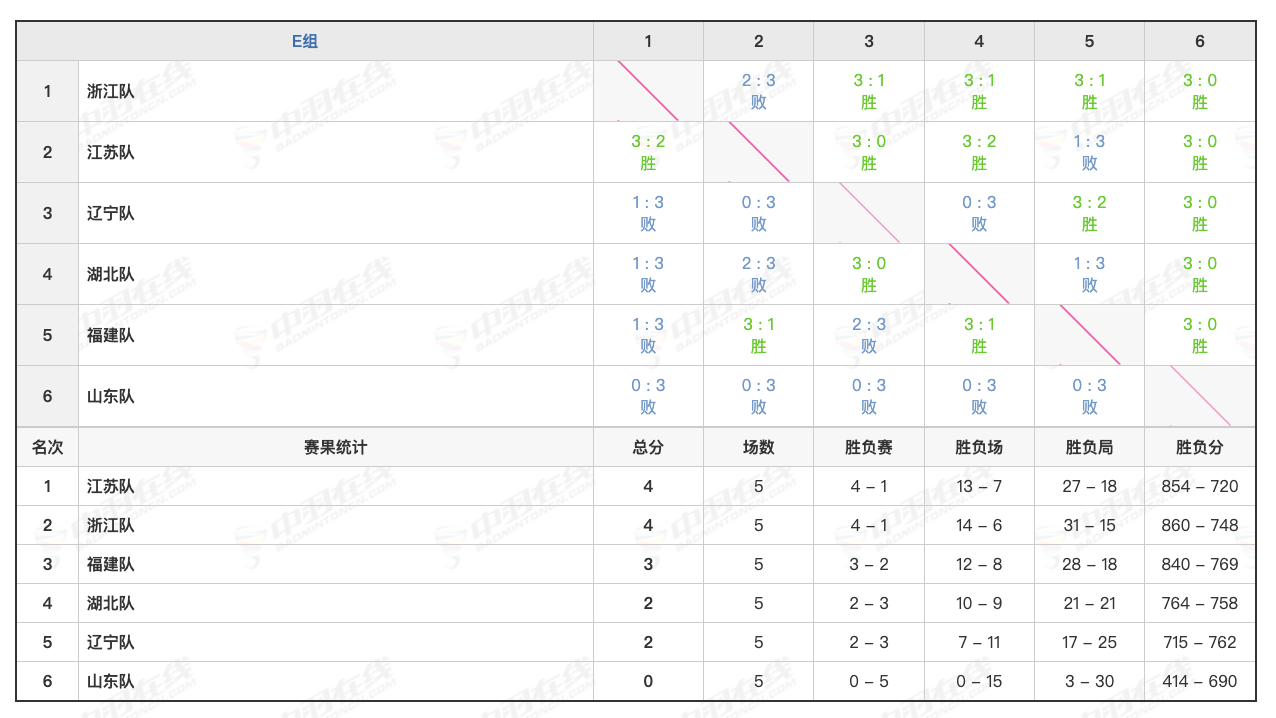Click the E组 group header
The width and height of the screenshot is (1276, 718).
[305, 41]
